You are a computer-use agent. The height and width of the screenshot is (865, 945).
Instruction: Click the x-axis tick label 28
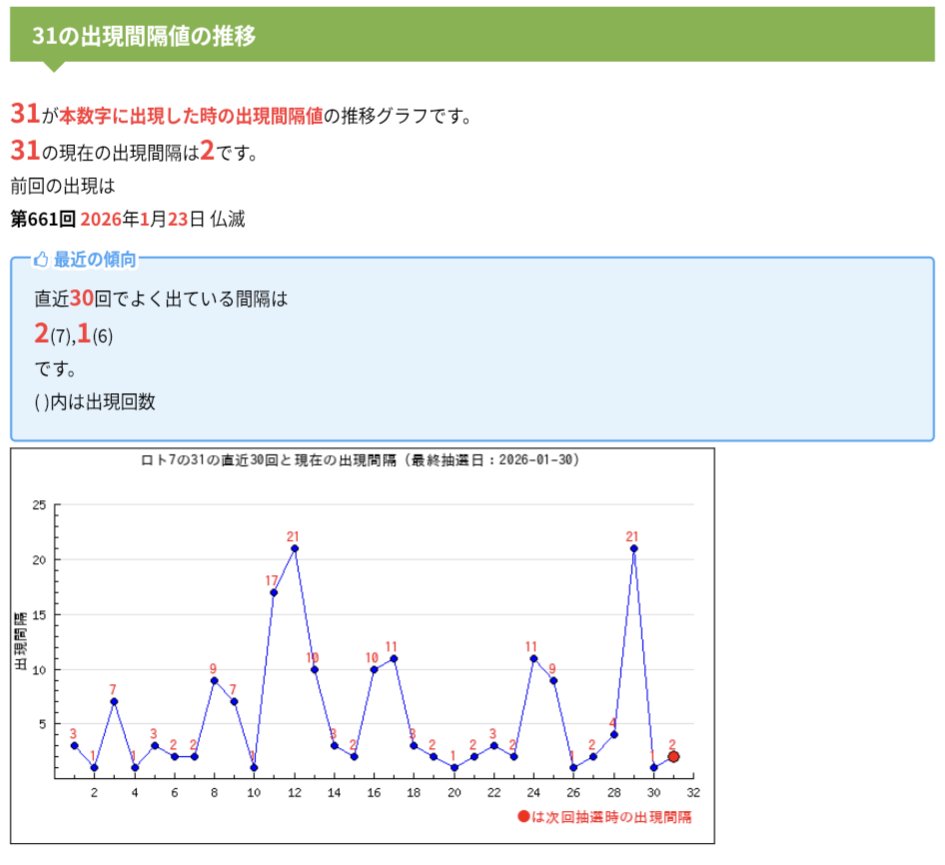coord(614,793)
